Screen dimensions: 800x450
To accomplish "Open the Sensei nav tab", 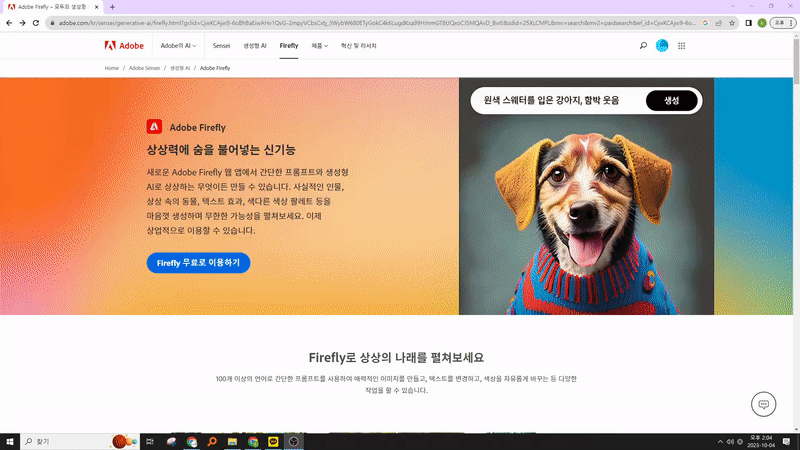I will [221, 46].
